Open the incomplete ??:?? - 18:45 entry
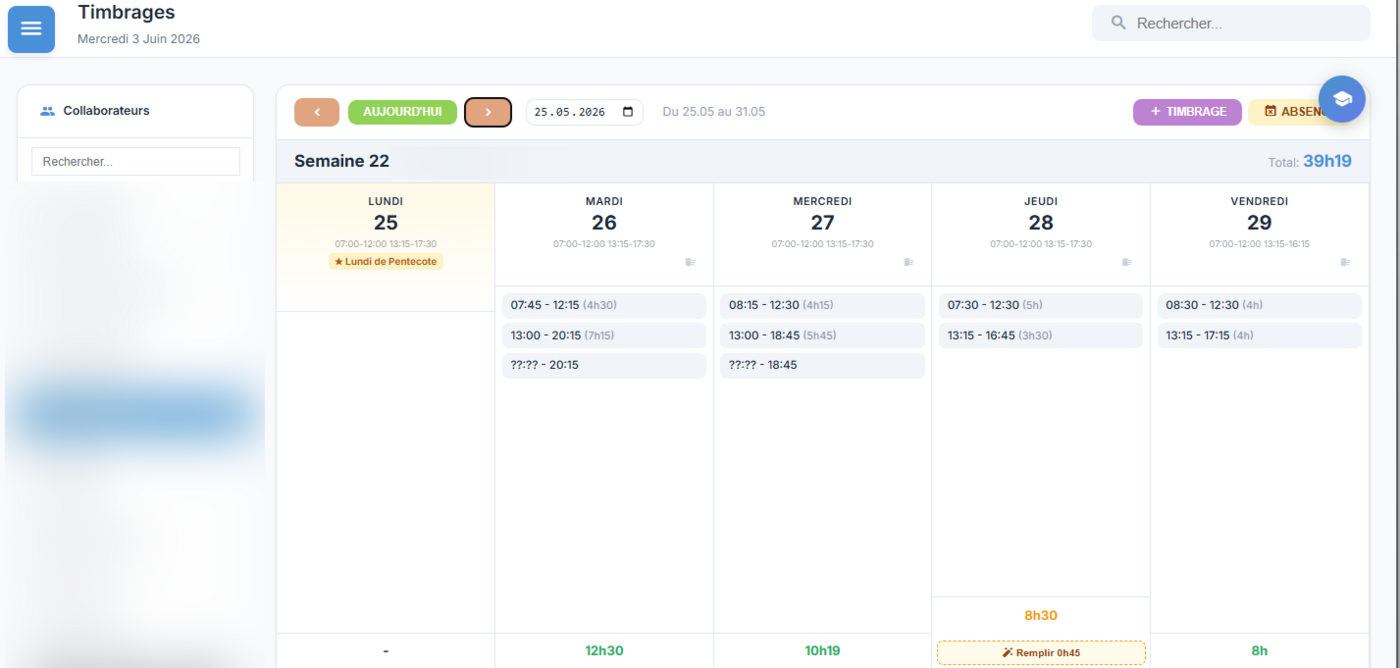 822,365
